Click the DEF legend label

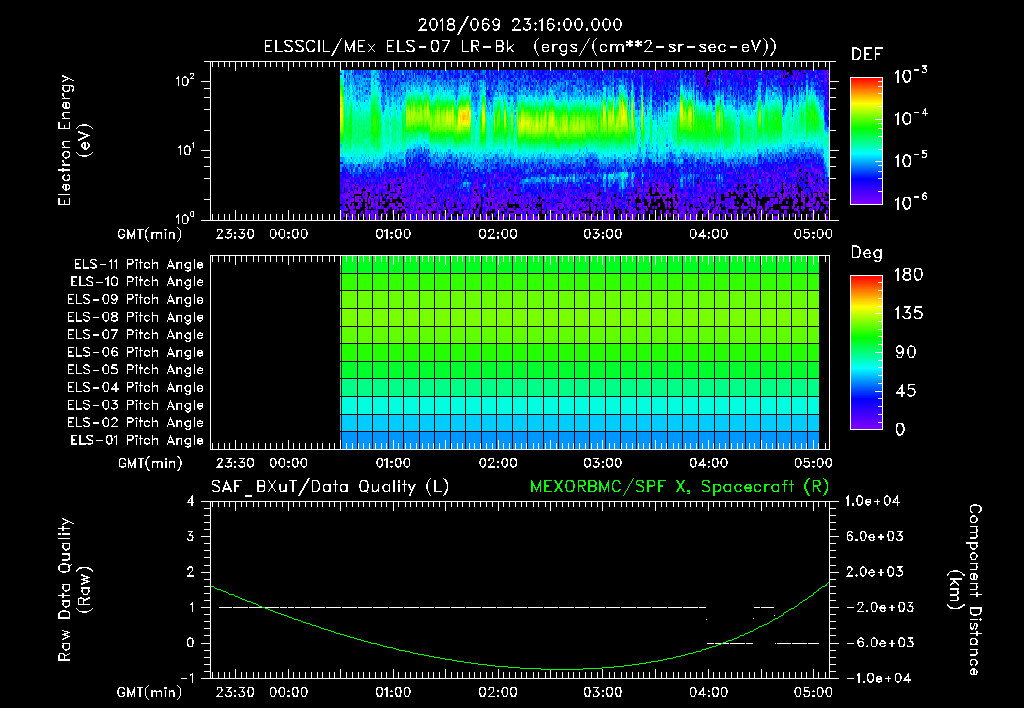pos(867,54)
